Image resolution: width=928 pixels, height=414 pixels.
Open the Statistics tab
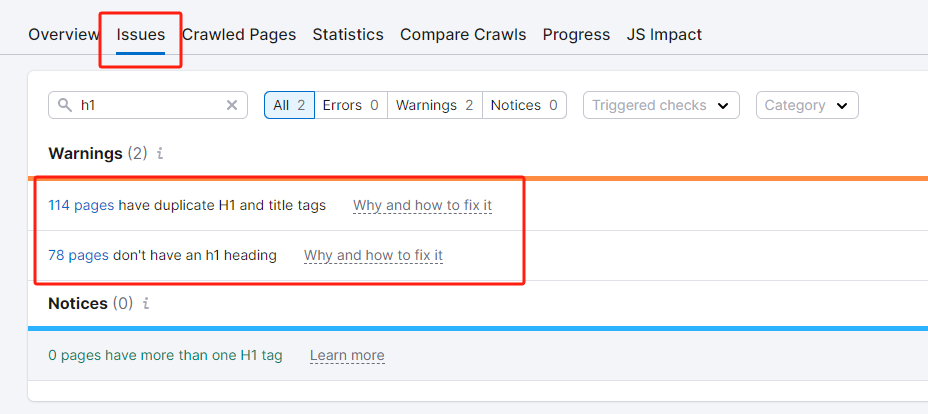pyautogui.click(x=348, y=34)
